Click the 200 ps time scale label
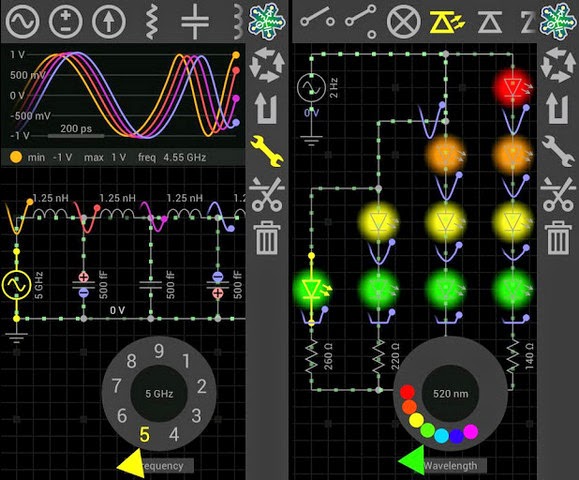Image resolution: width=579 pixels, height=480 pixels. pos(76,128)
